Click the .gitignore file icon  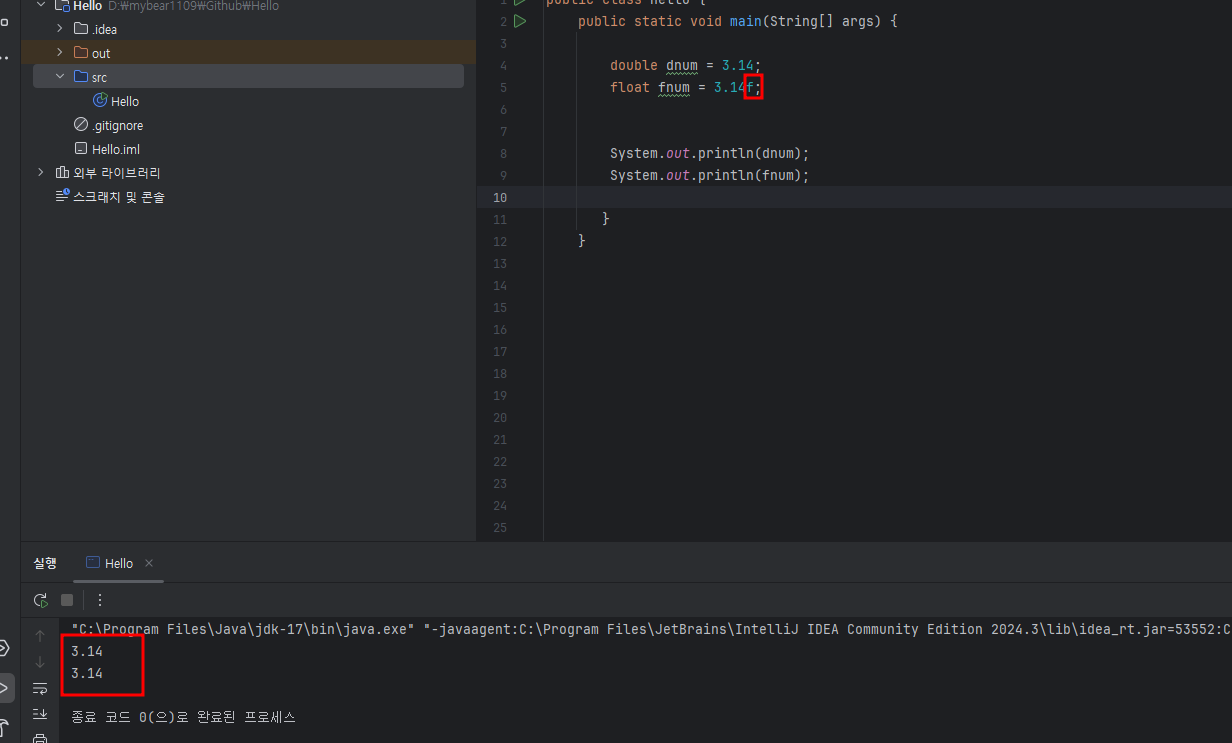81,125
